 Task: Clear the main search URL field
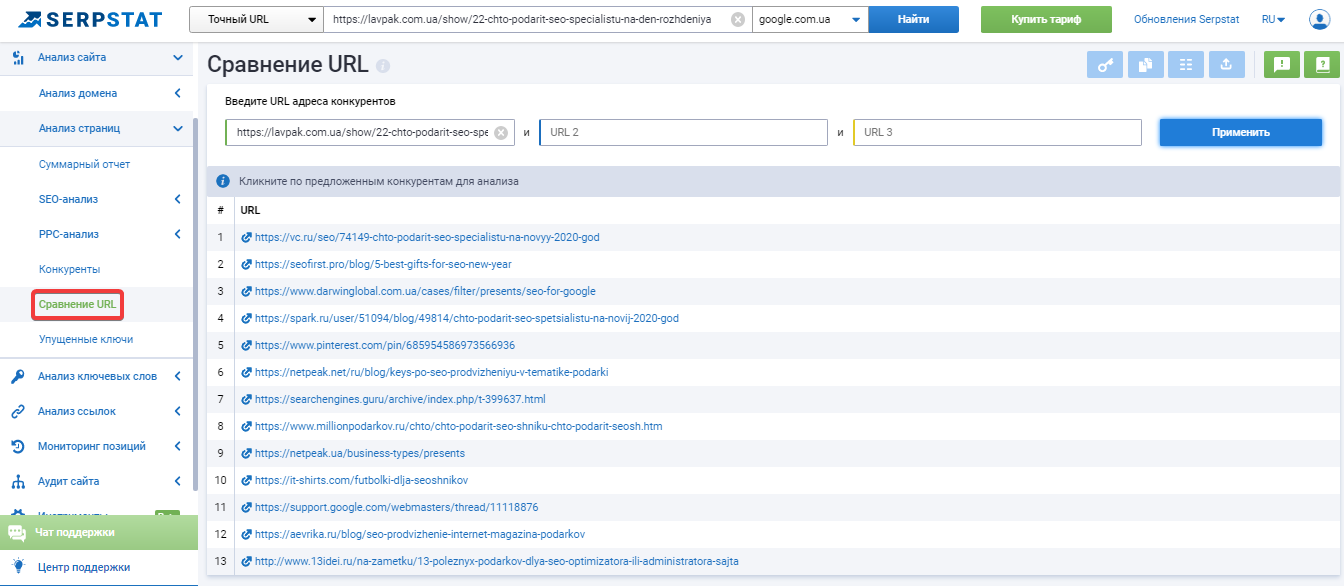click(737, 19)
